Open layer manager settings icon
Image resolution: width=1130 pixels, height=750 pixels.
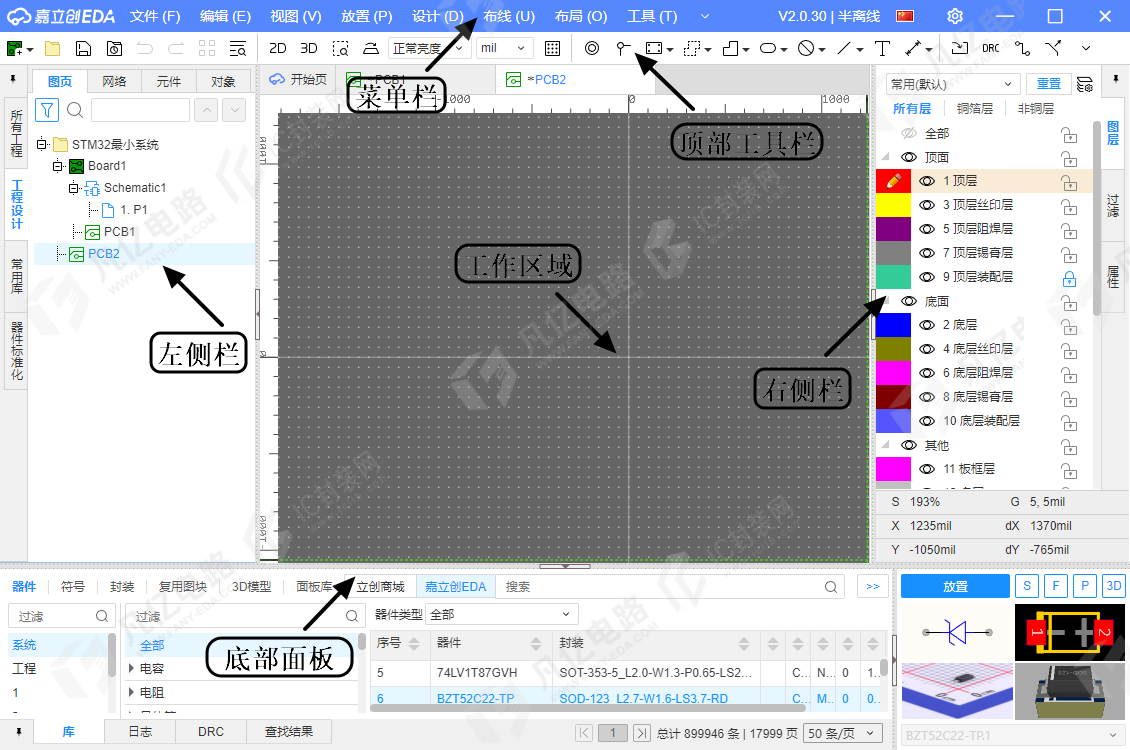tap(1085, 84)
